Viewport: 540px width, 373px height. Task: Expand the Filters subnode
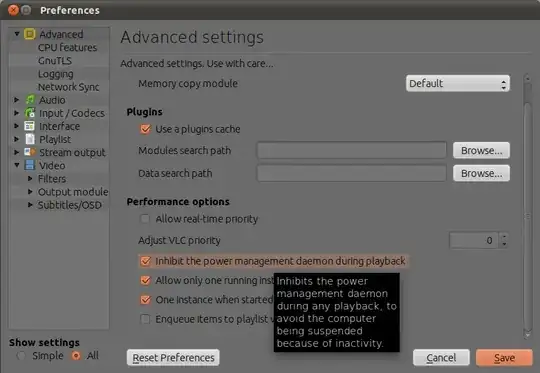tap(30, 178)
